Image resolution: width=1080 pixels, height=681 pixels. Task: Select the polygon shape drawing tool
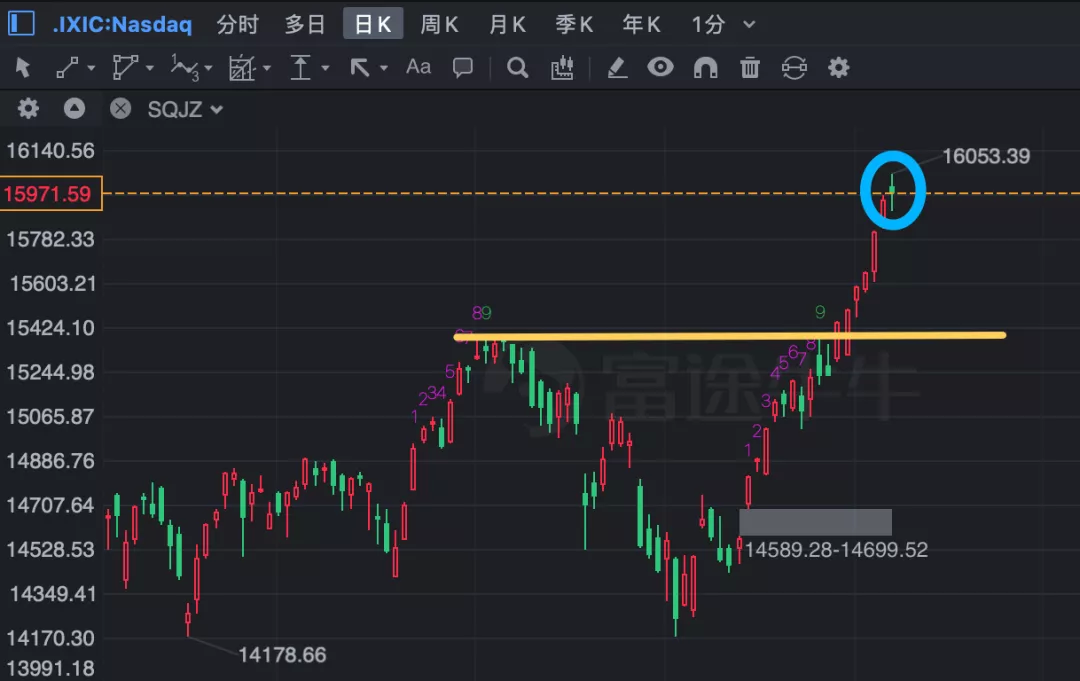pyautogui.click(x=125, y=67)
